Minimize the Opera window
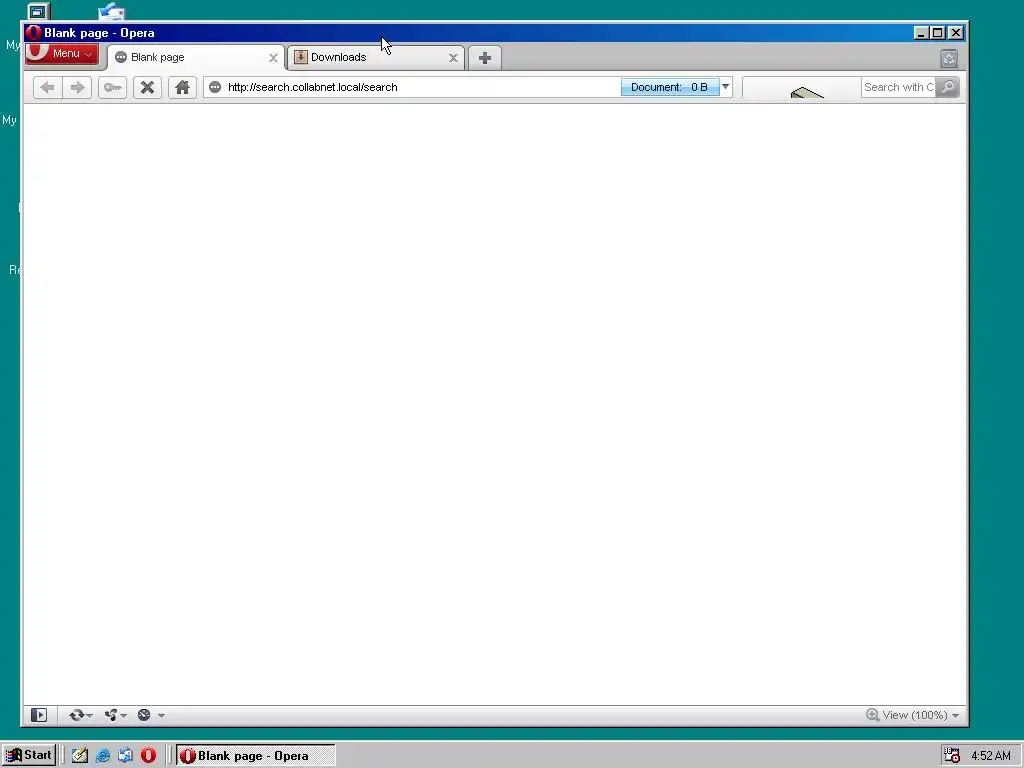The width and height of the screenshot is (1024, 768). point(921,33)
